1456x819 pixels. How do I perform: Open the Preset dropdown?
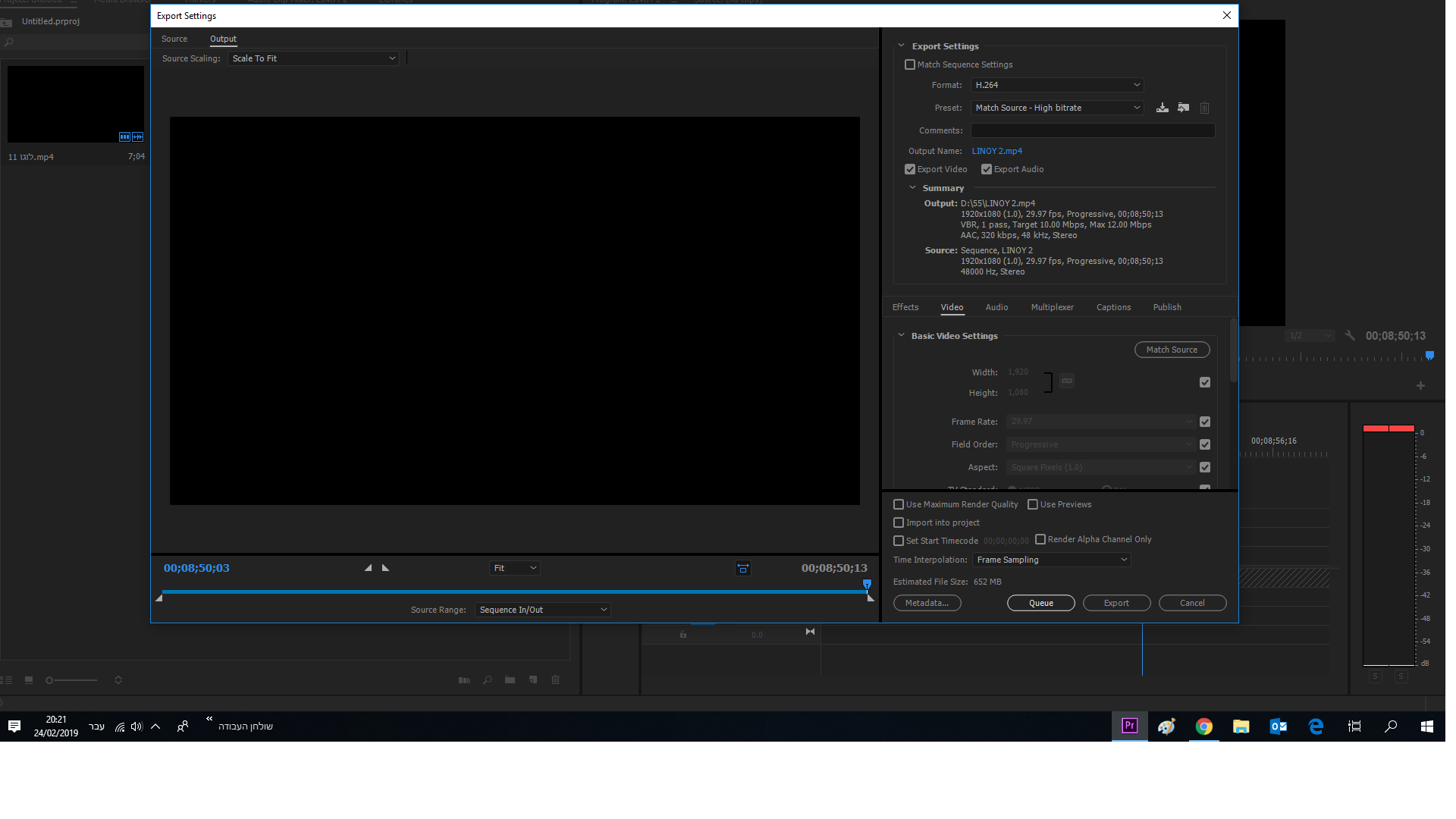point(1056,108)
